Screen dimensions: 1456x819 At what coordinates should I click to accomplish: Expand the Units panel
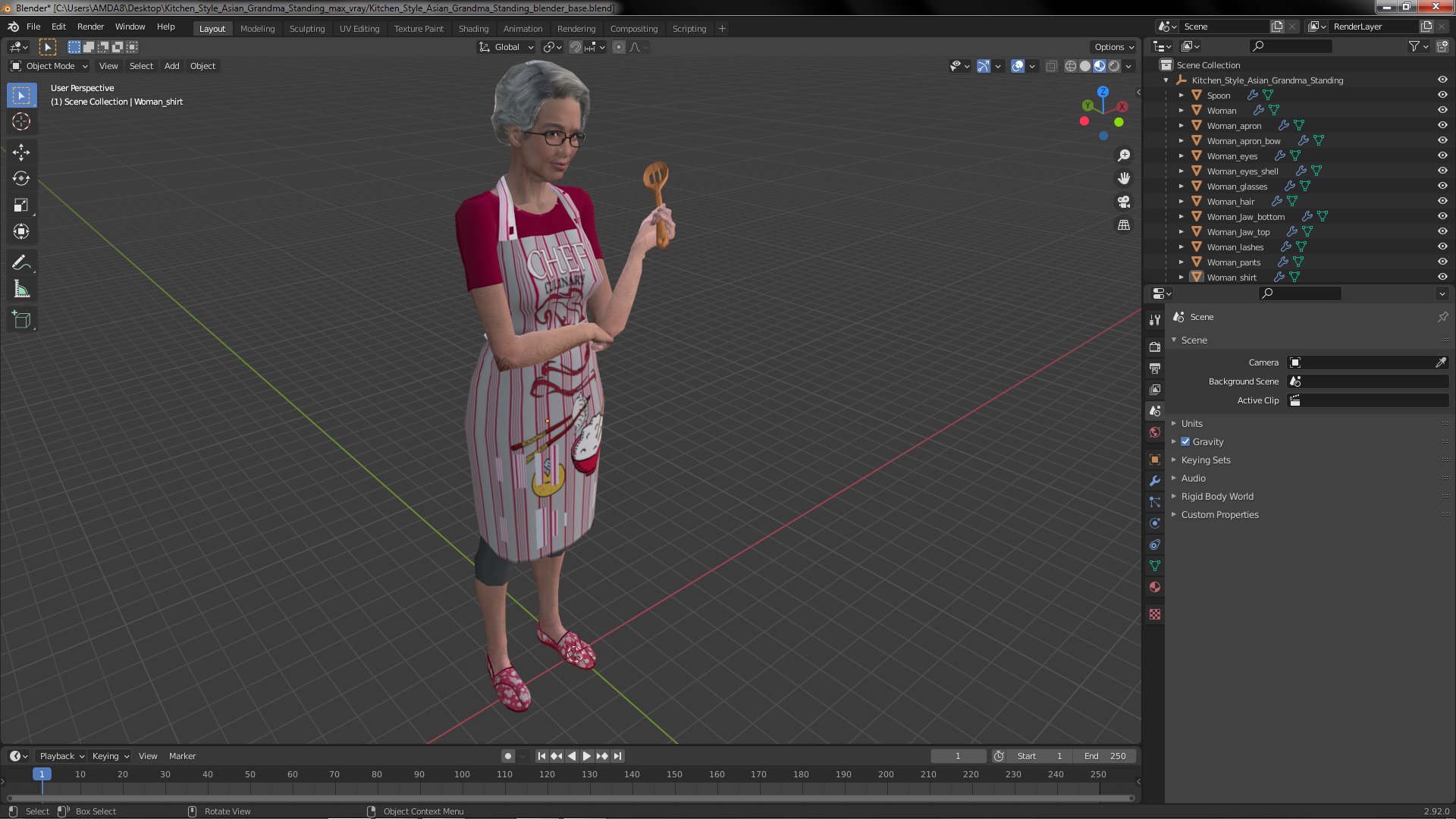[1191, 423]
